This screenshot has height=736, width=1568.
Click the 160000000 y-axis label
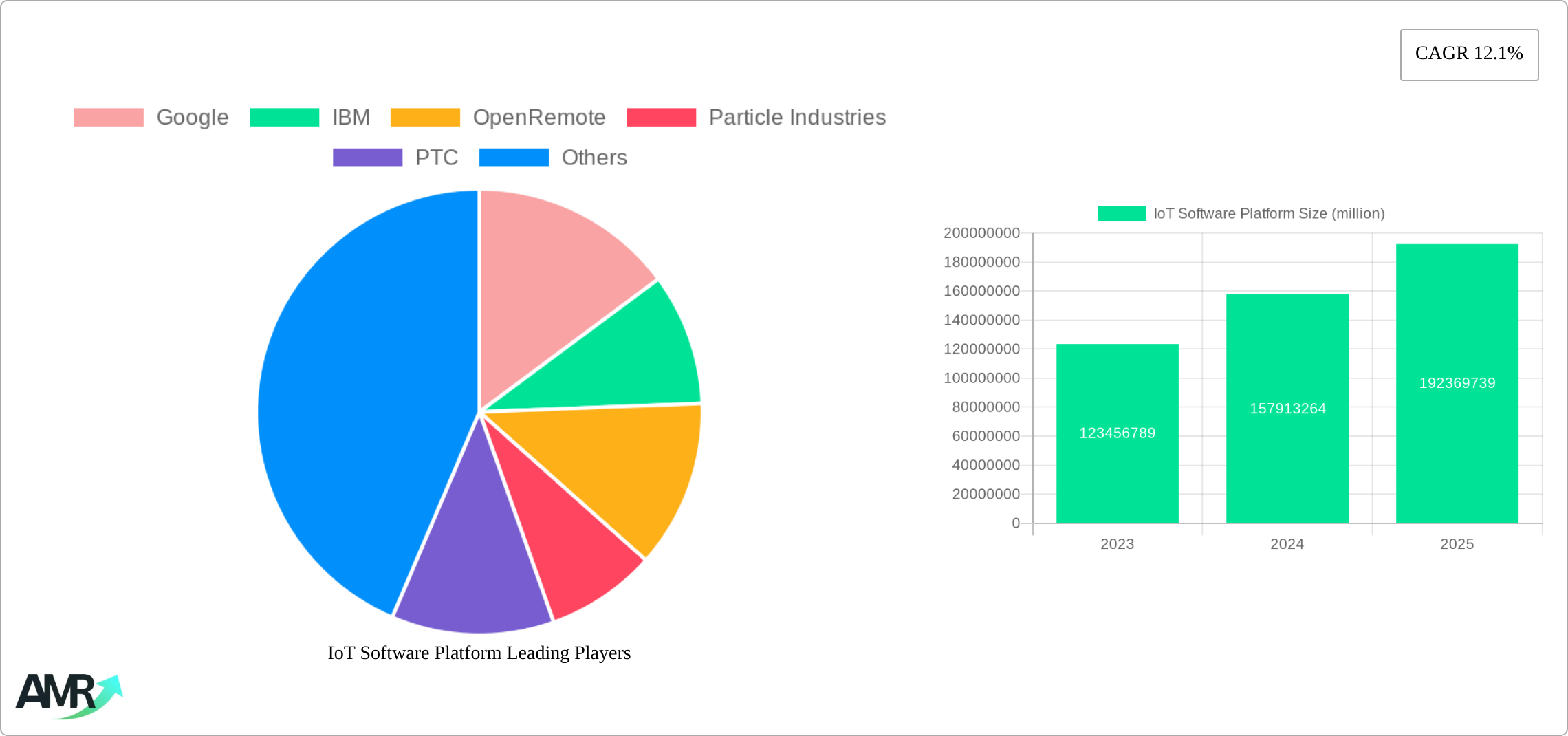[981, 291]
